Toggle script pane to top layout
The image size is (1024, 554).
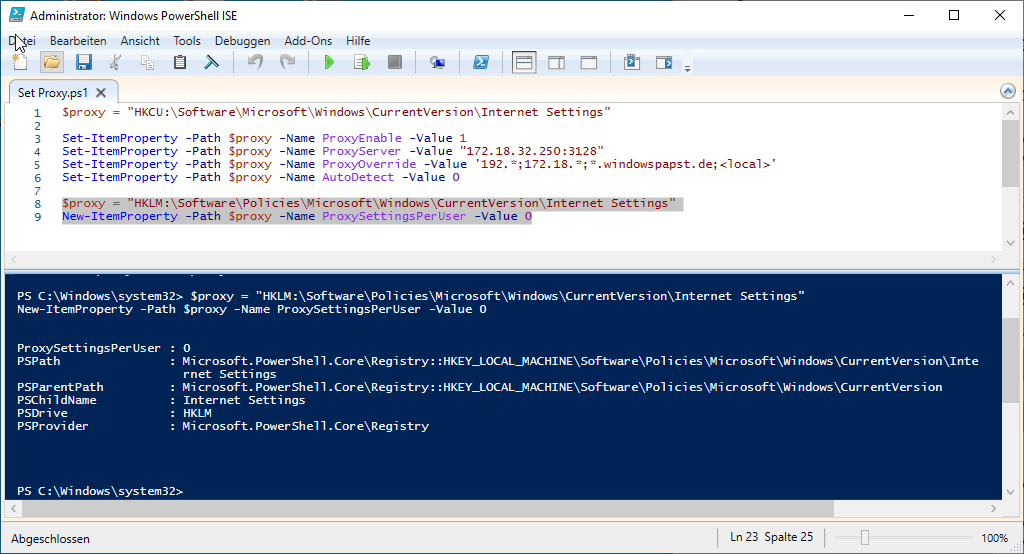pyautogui.click(x=524, y=62)
